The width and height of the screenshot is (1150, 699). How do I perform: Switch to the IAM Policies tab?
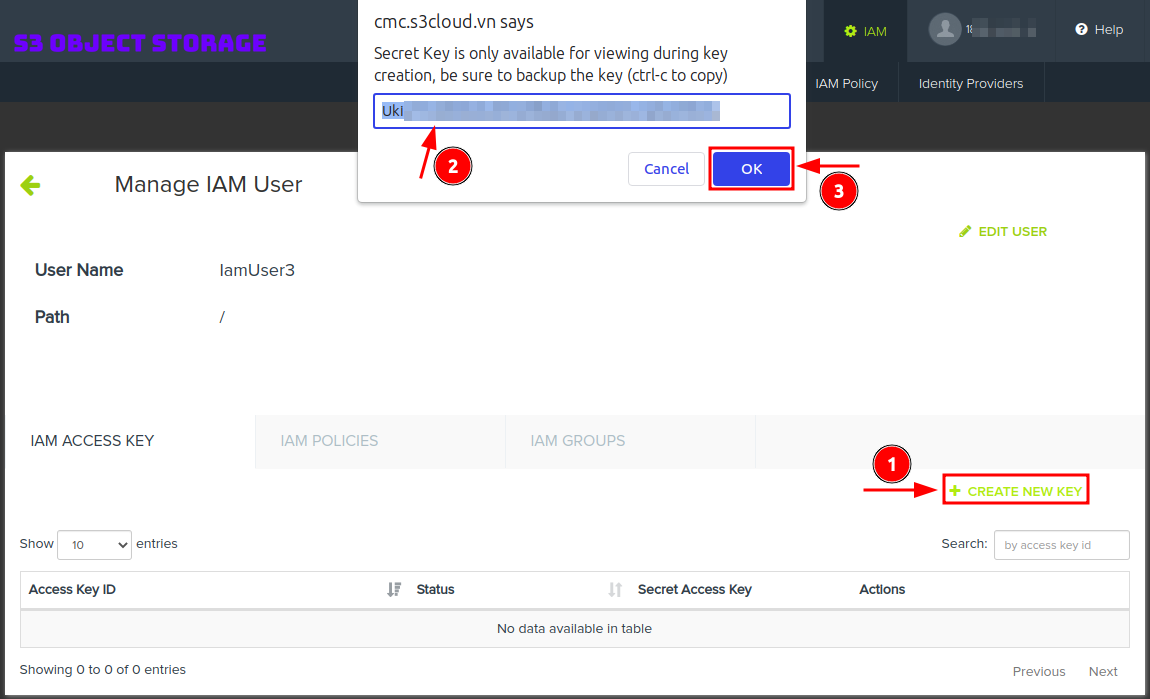[329, 441]
